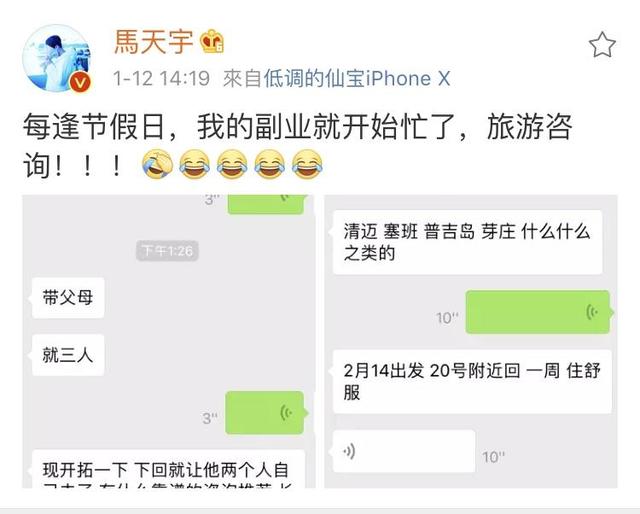Open the 低调的仙宝iPhone X source link

(x=357, y=78)
